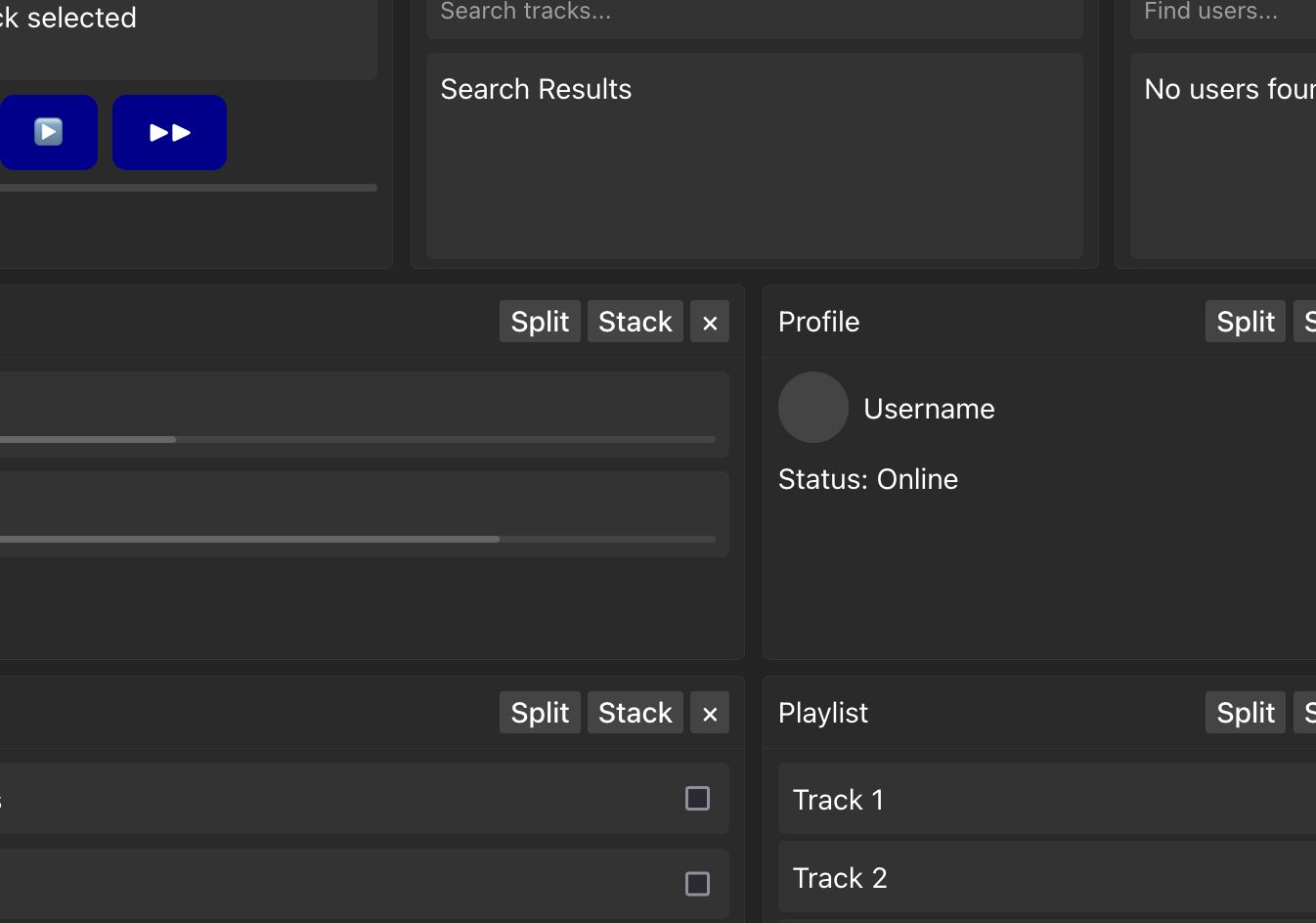
Task: Click the Status: Online text
Action: click(x=868, y=479)
